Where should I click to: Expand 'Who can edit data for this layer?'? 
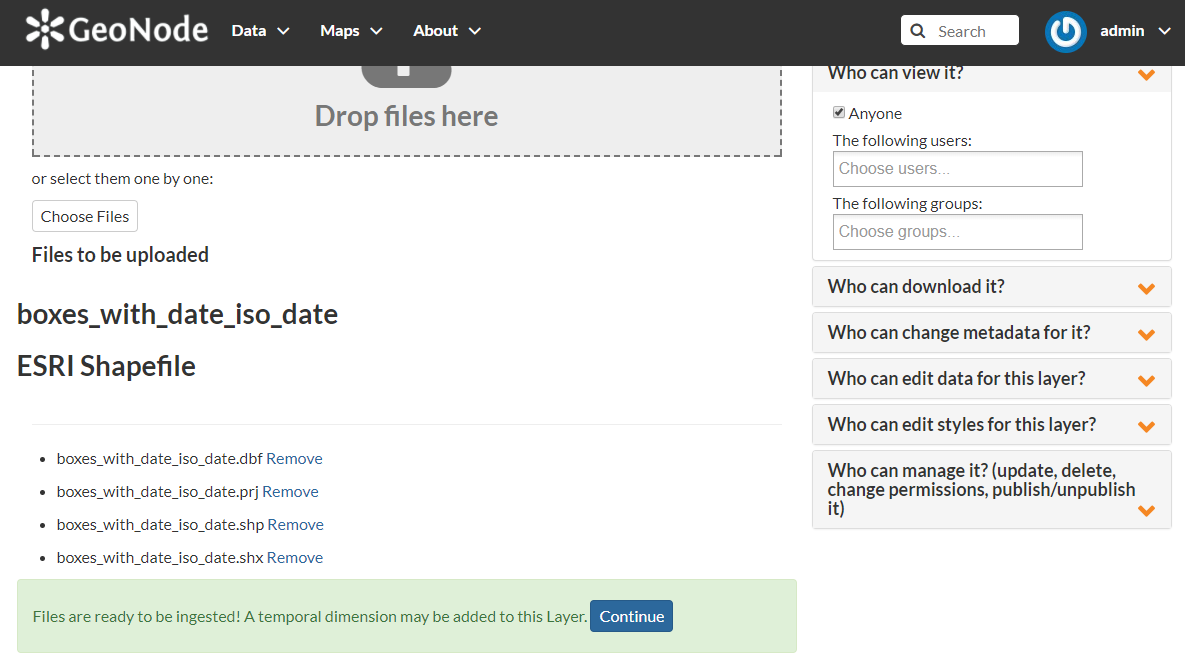click(990, 378)
